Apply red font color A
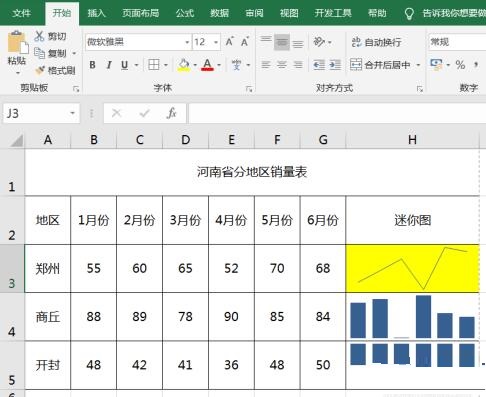 207,65
